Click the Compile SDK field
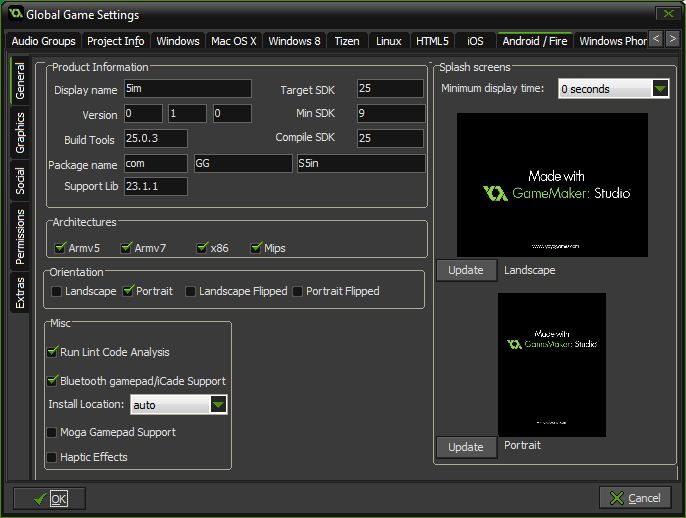The image size is (686, 518). (x=390, y=138)
